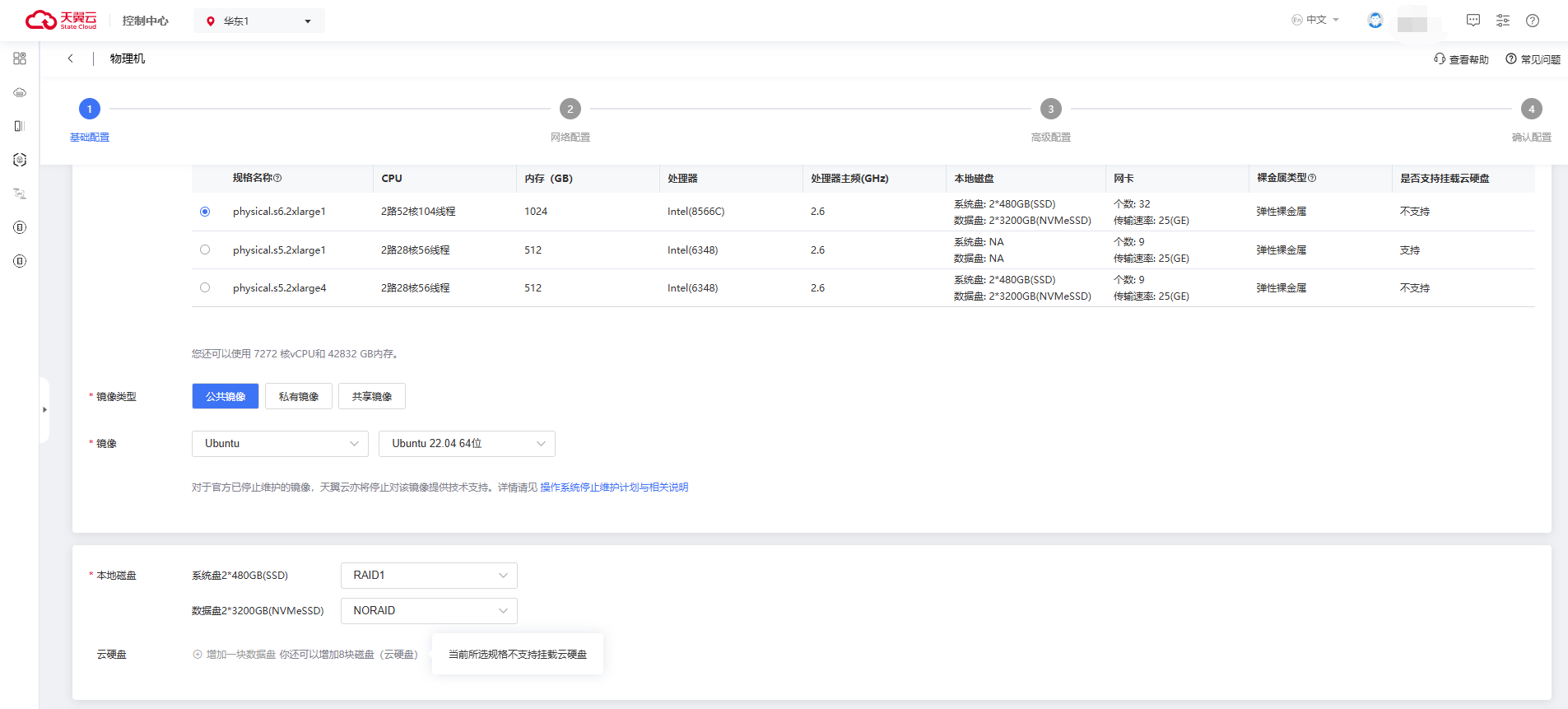Open the cloud server sidebar icon
Screen dimensions: 1568x709
tap(20, 92)
